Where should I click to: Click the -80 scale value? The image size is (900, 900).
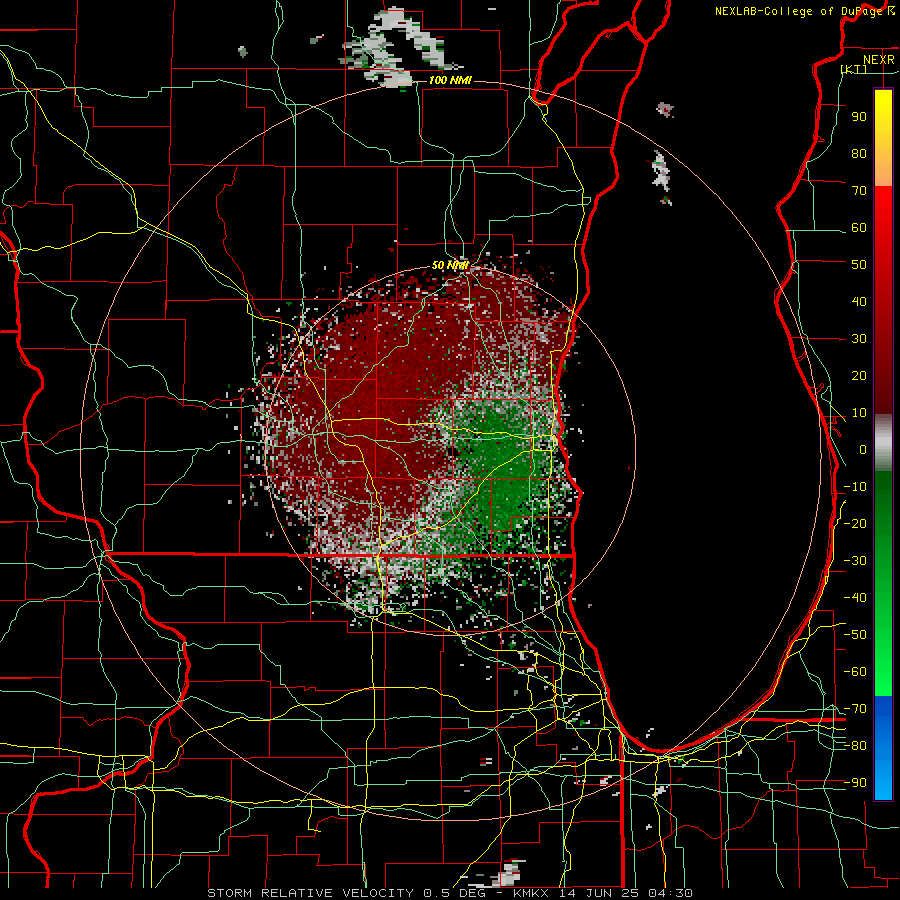pos(855,746)
